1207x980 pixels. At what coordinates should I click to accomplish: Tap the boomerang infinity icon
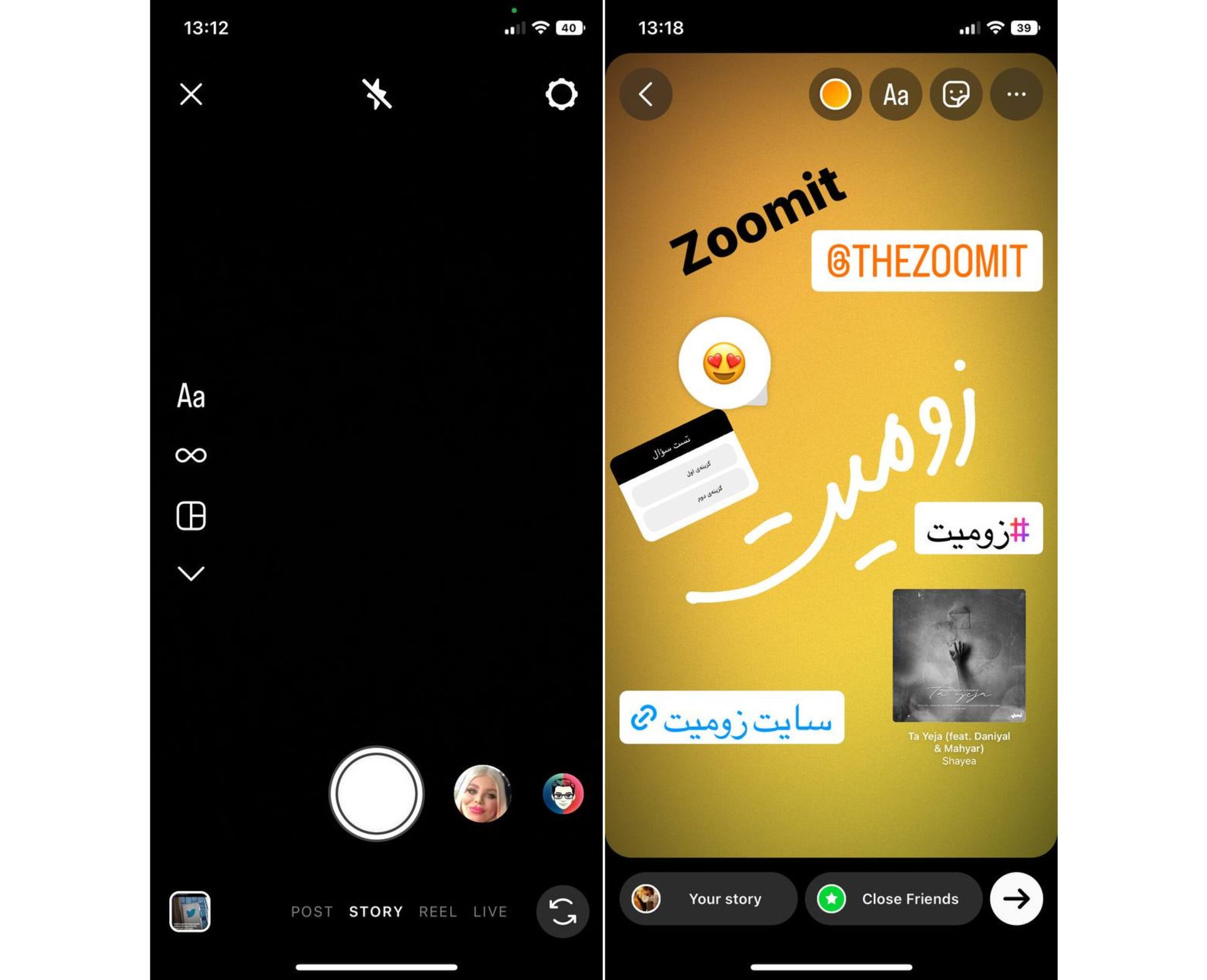(191, 455)
